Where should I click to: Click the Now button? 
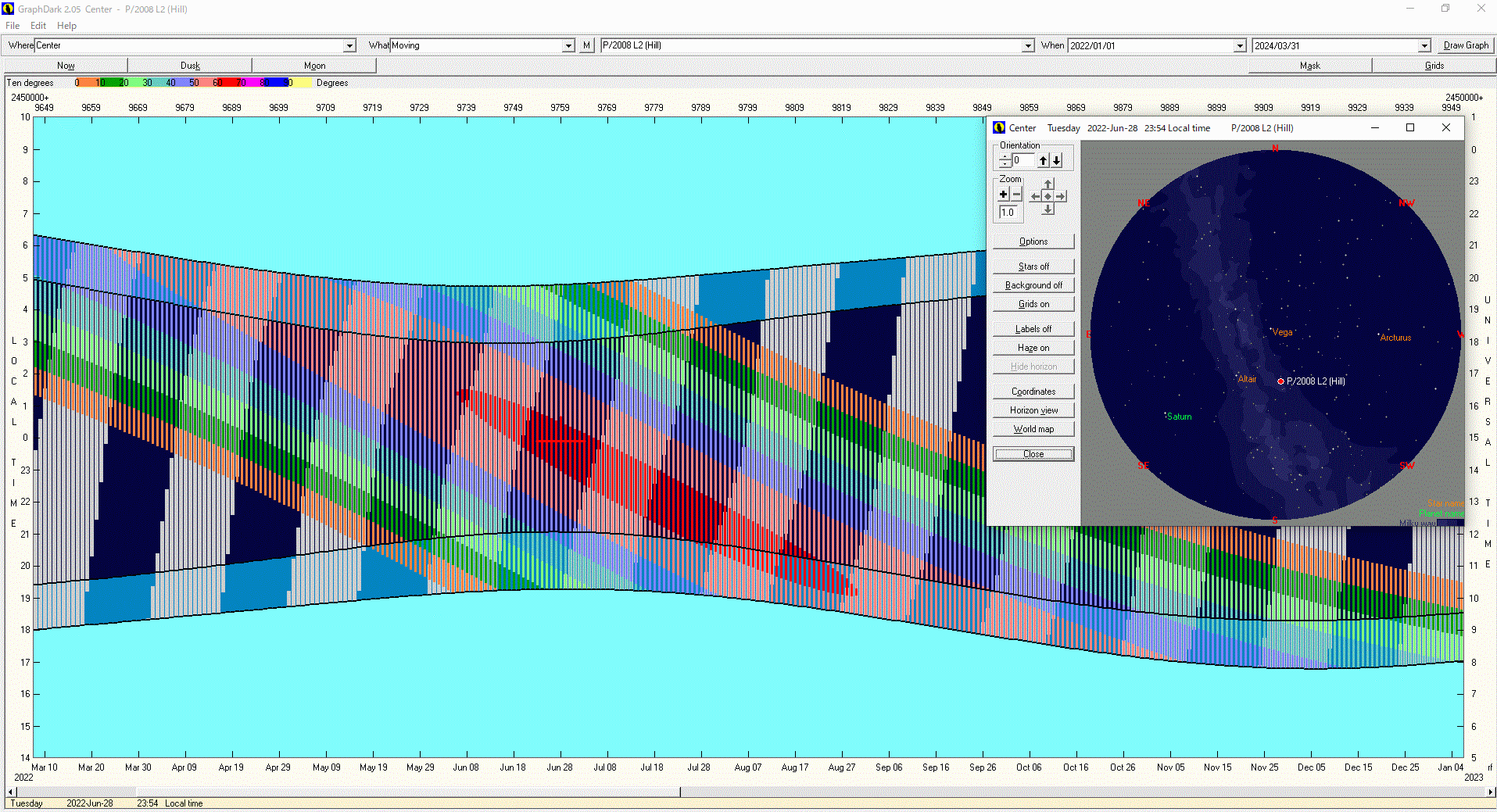pos(66,66)
